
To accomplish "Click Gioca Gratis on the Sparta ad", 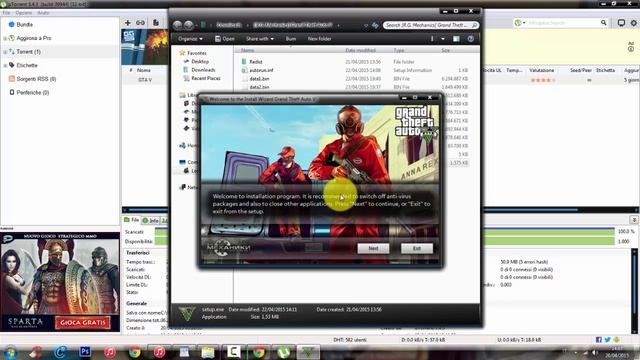I will click(83, 322).
